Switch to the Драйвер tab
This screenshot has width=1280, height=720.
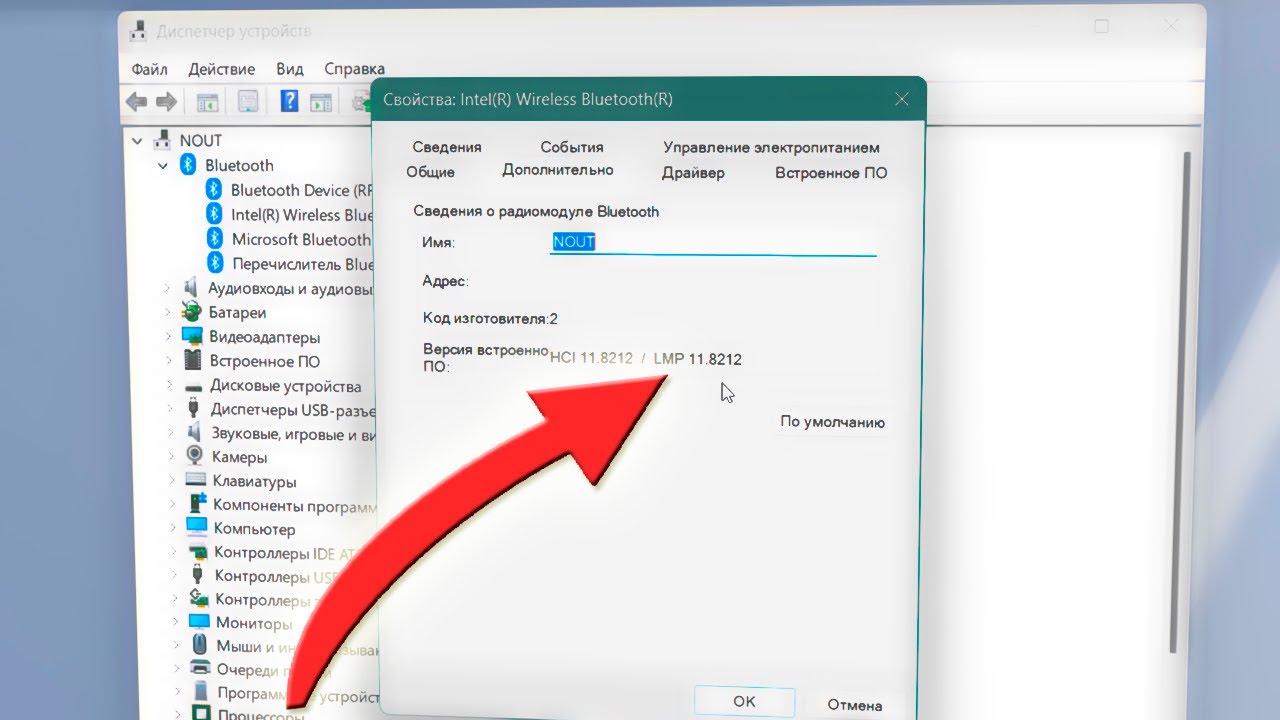(x=693, y=173)
